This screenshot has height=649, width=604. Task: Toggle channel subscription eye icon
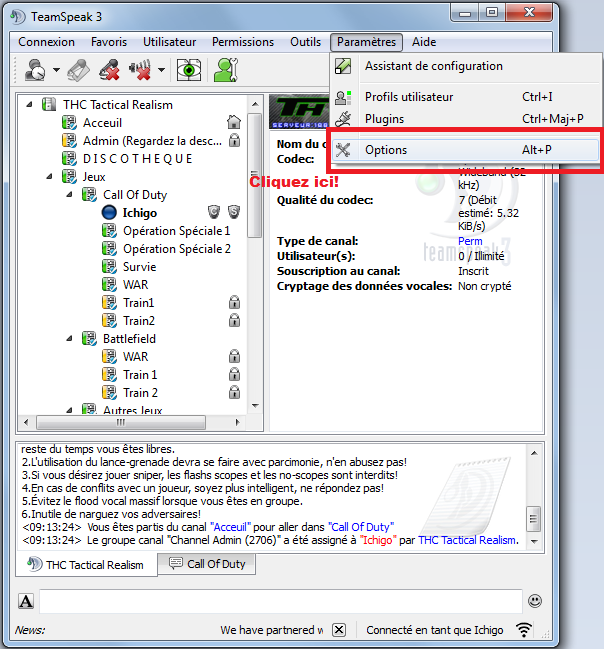[x=189, y=70]
